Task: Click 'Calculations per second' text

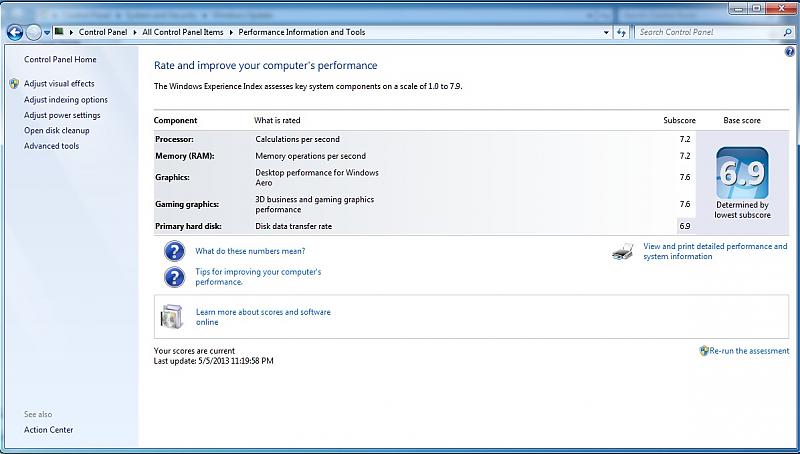Action: click(x=297, y=139)
